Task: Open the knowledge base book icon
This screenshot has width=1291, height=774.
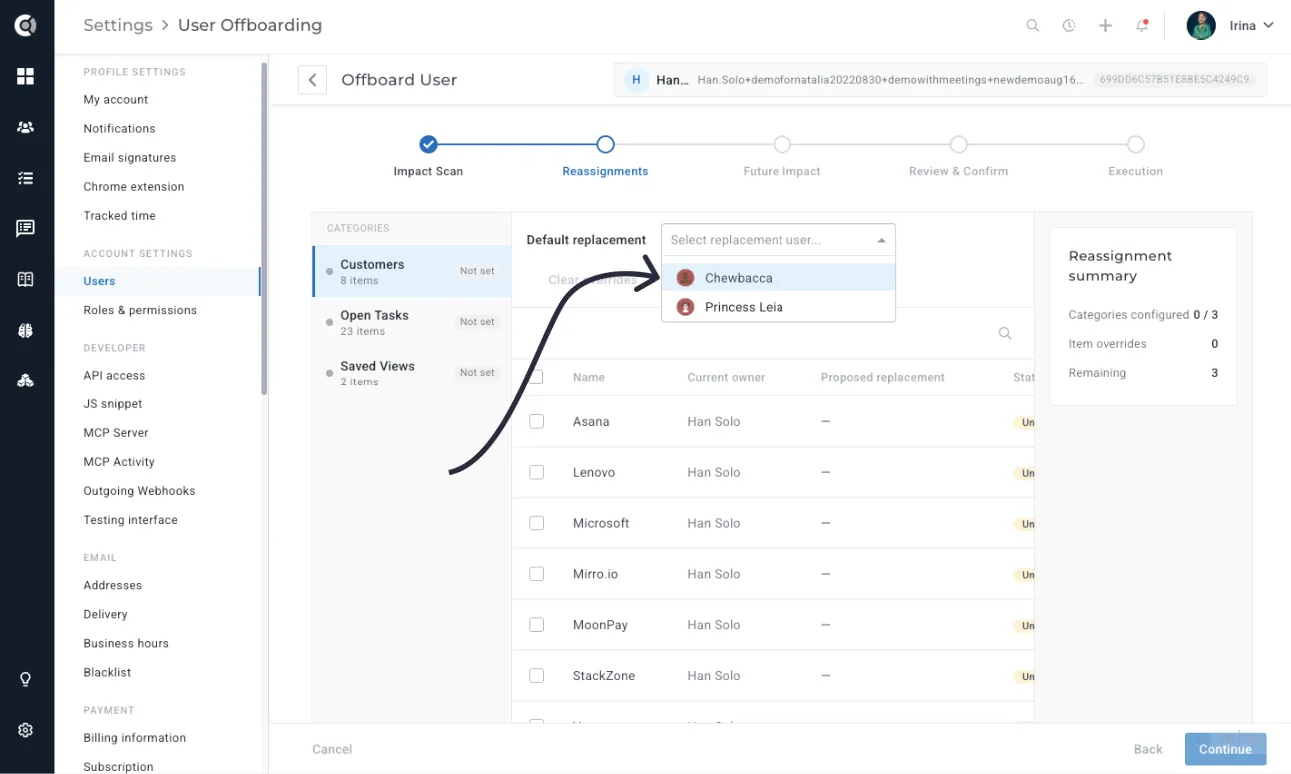Action: click(26, 279)
